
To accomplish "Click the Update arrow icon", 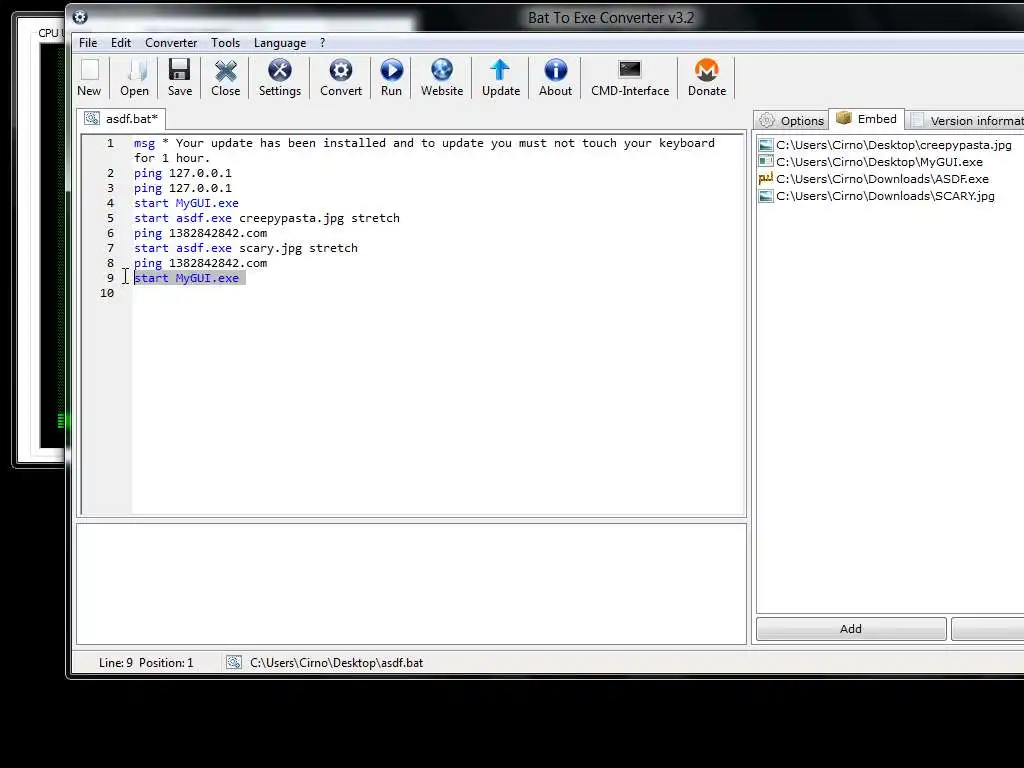I will tap(500, 70).
